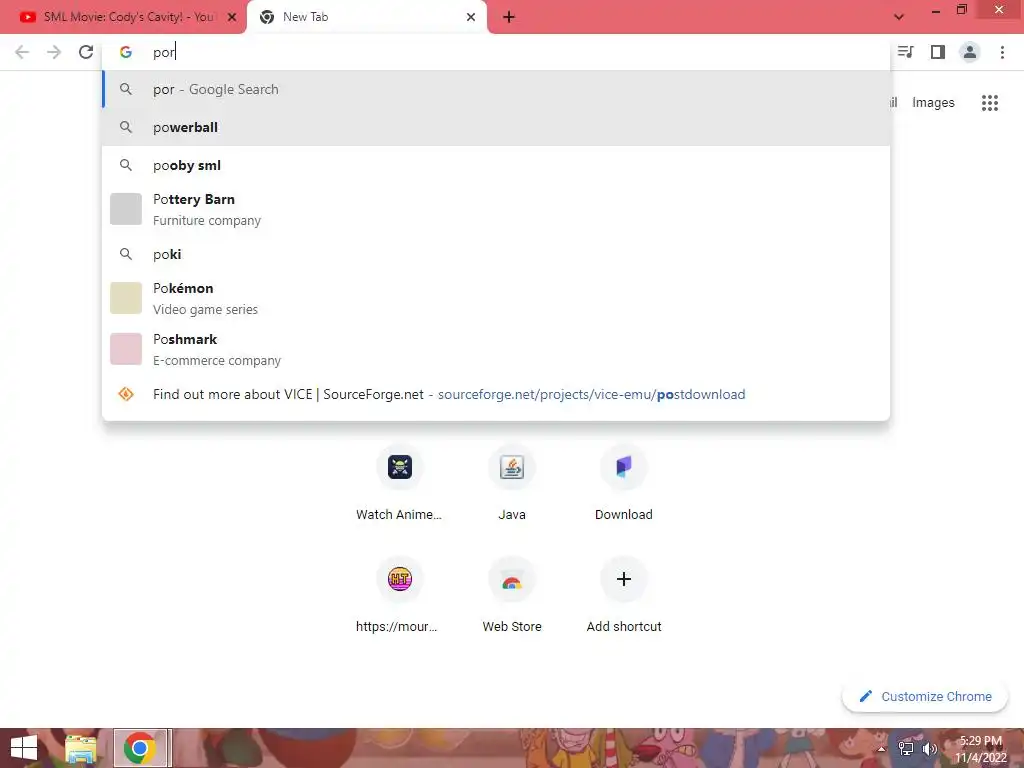Click the Pokémon thumbnail image
The image size is (1024, 768).
coord(126,298)
